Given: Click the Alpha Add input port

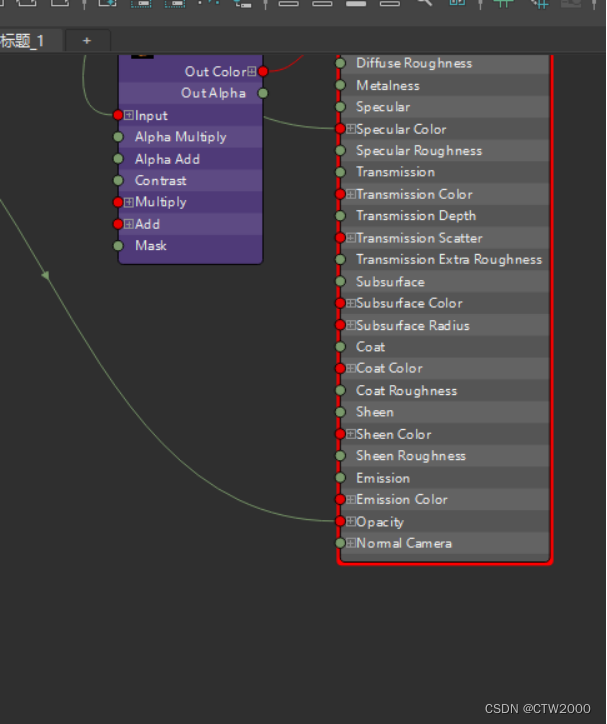Looking at the screenshot, I should (x=118, y=159).
